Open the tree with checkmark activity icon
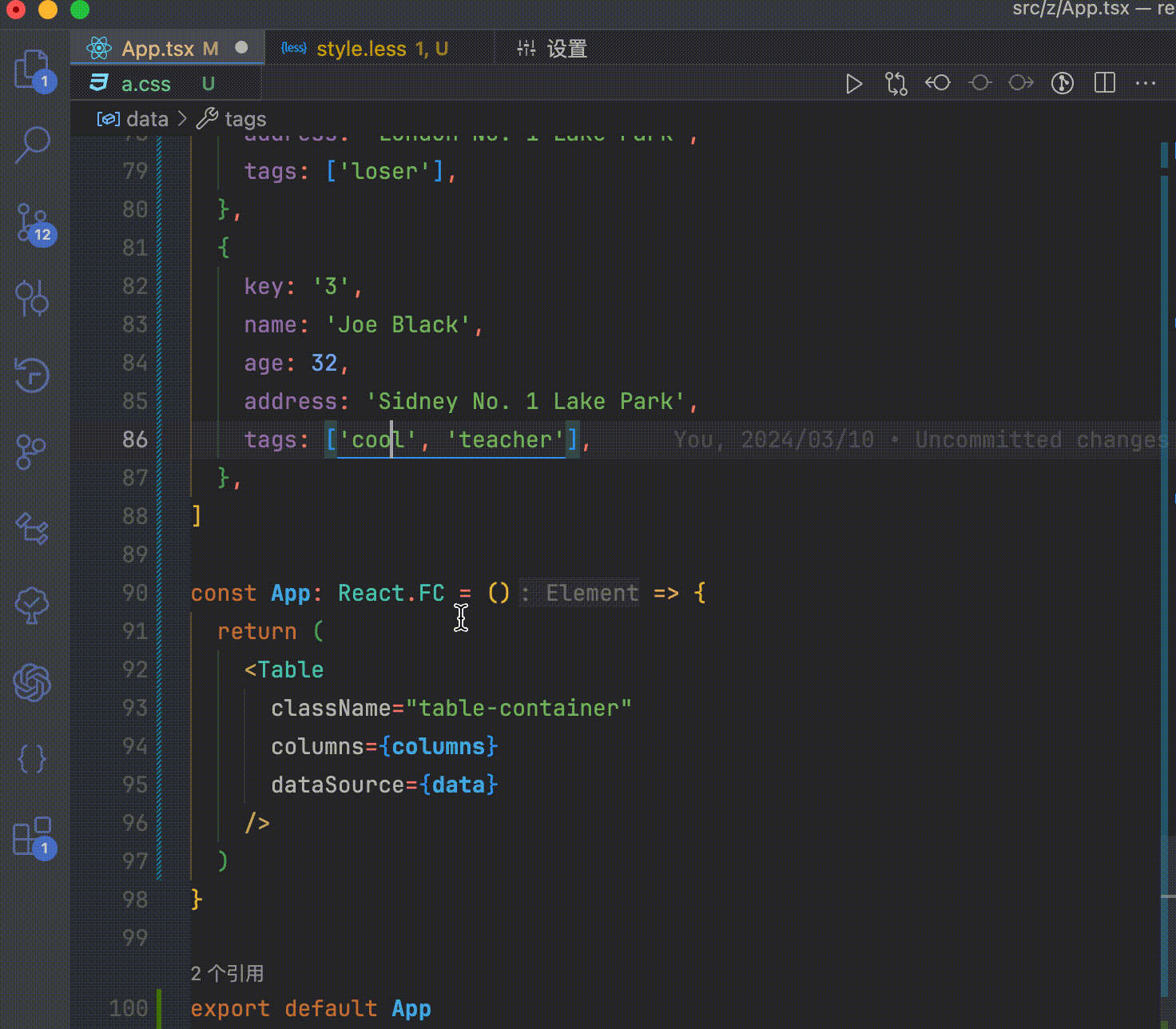1176x1029 pixels. pos(32,606)
